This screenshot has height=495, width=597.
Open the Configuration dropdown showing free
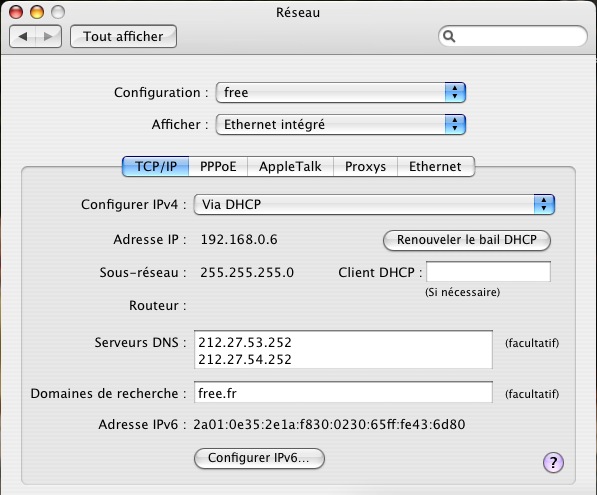(340, 93)
